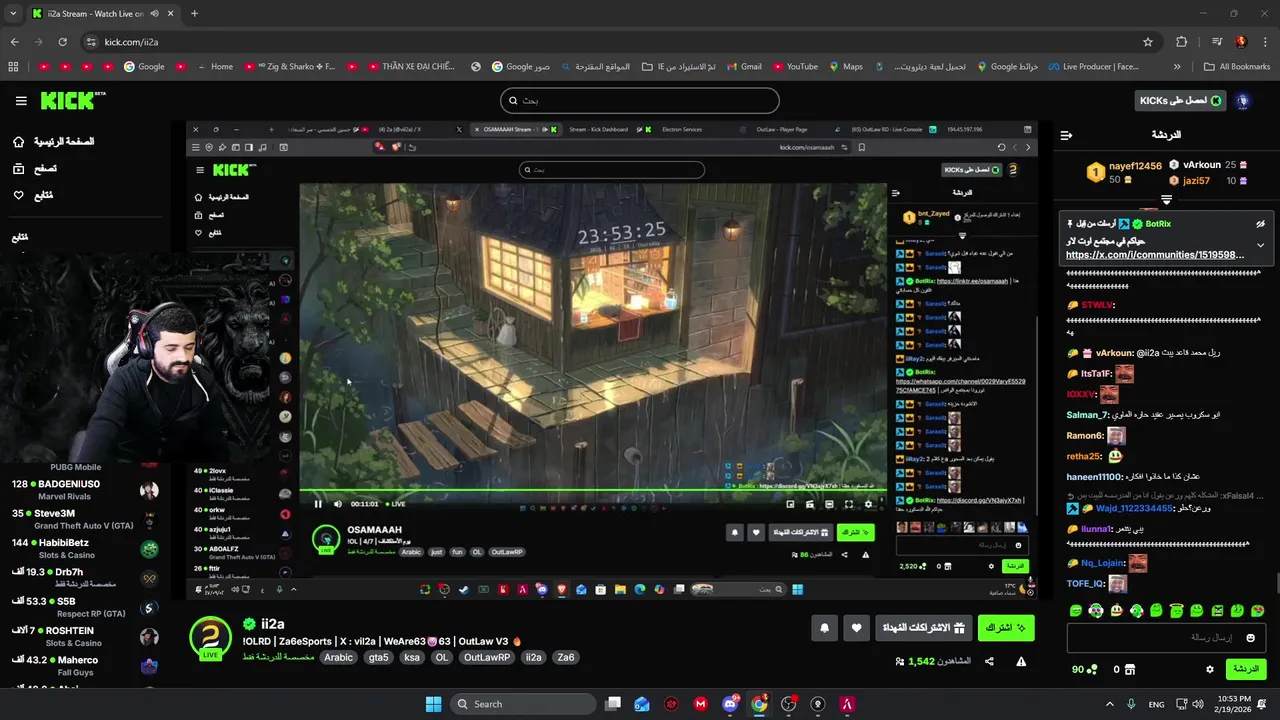Open the Windows Start menu
This screenshot has height=720, width=1280.
[433, 704]
